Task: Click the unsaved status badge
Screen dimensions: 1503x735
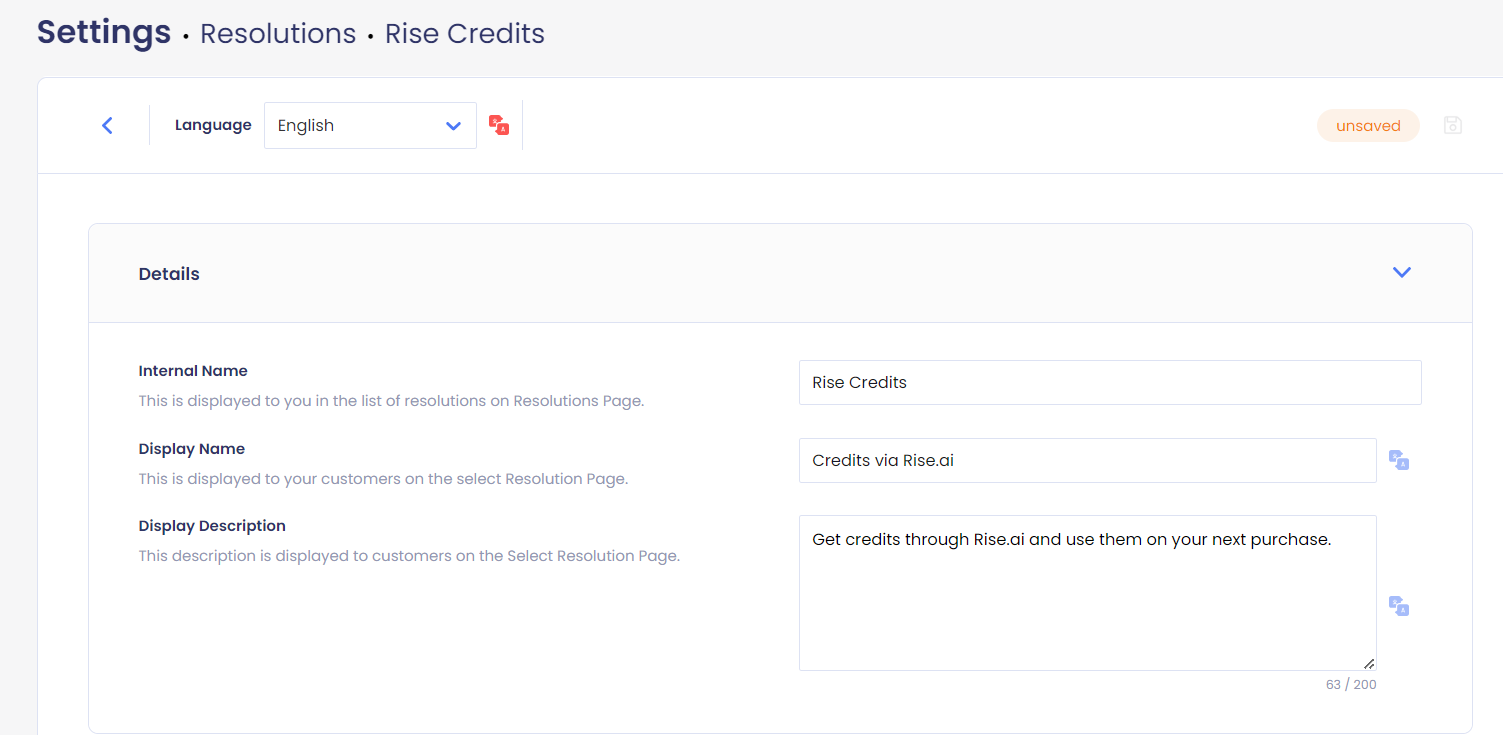Action: click(1368, 126)
